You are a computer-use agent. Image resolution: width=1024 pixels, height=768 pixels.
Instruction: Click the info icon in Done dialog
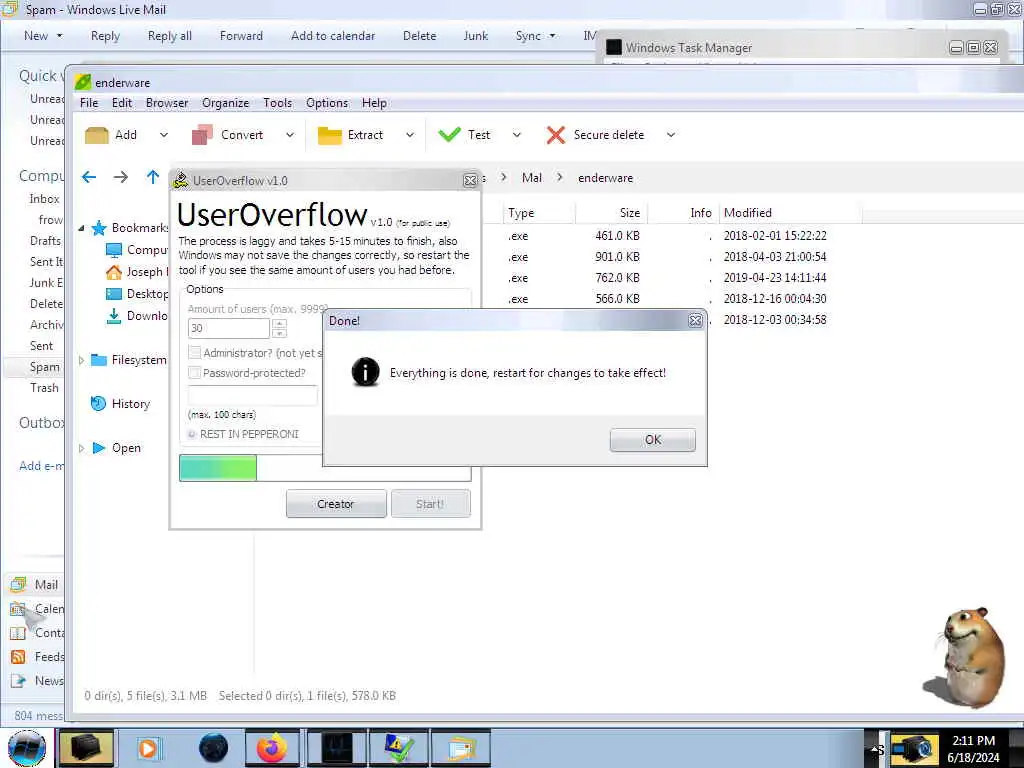pos(365,372)
